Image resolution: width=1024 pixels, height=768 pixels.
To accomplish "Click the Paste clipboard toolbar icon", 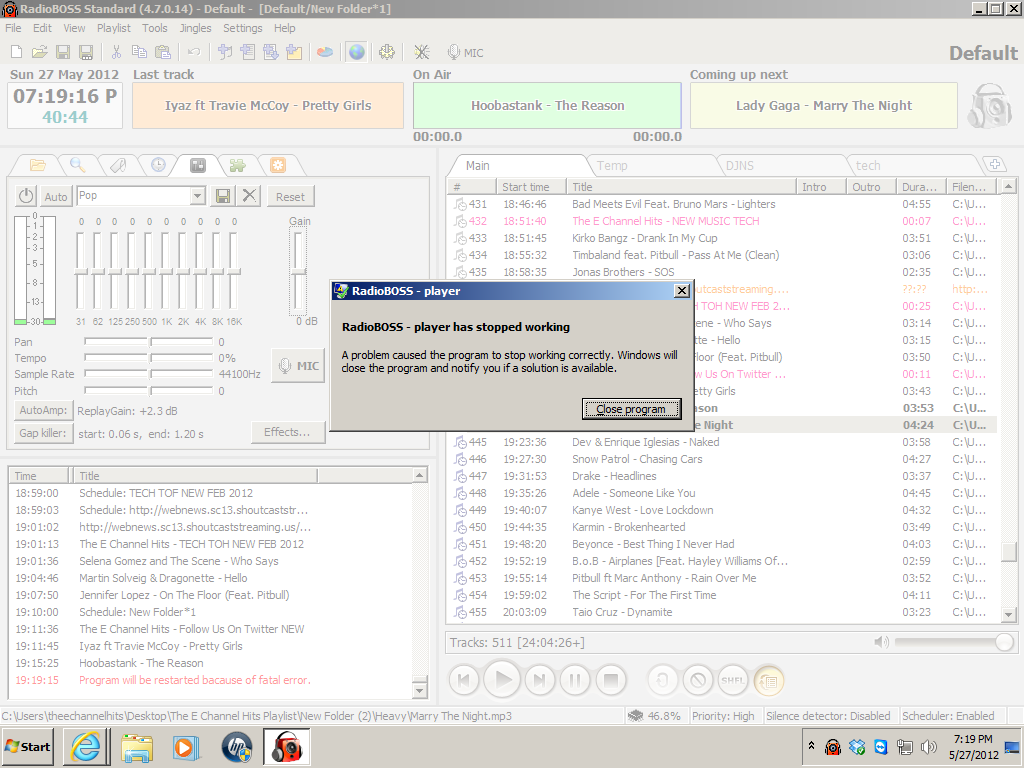I will (x=163, y=52).
